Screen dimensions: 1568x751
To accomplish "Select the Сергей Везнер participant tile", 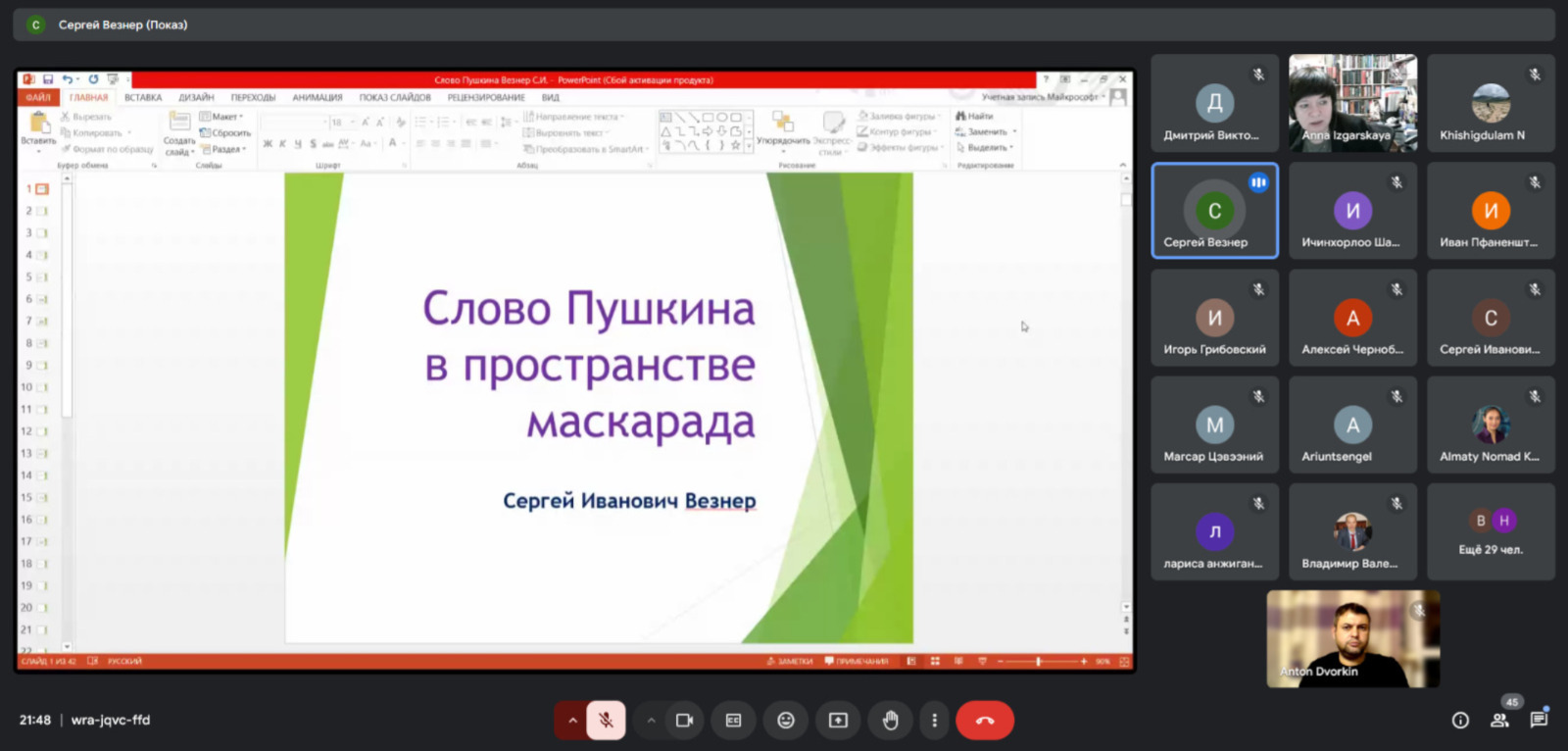I will [x=1214, y=211].
